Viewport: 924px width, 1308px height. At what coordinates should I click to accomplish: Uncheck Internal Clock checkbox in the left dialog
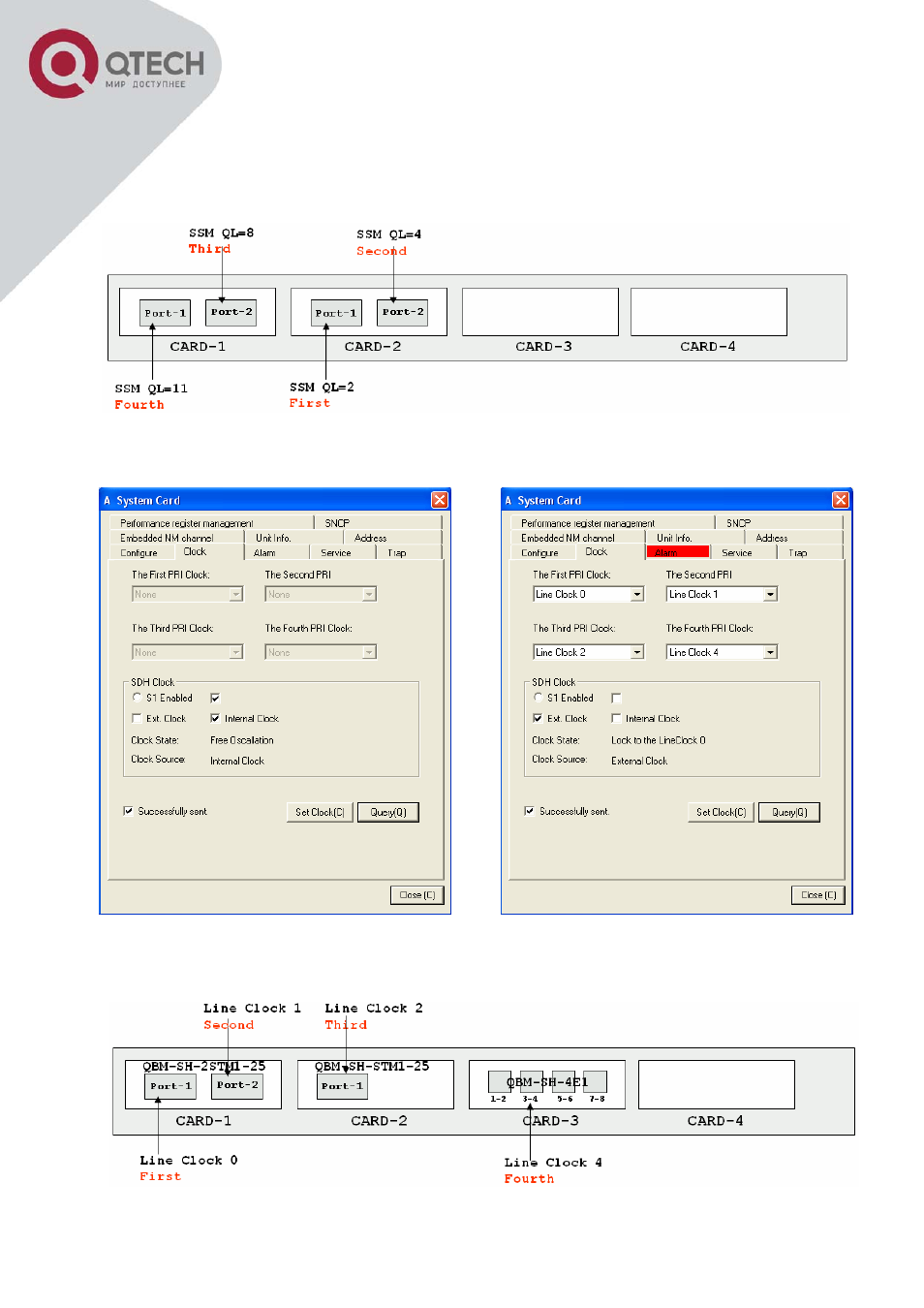coord(215,718)
